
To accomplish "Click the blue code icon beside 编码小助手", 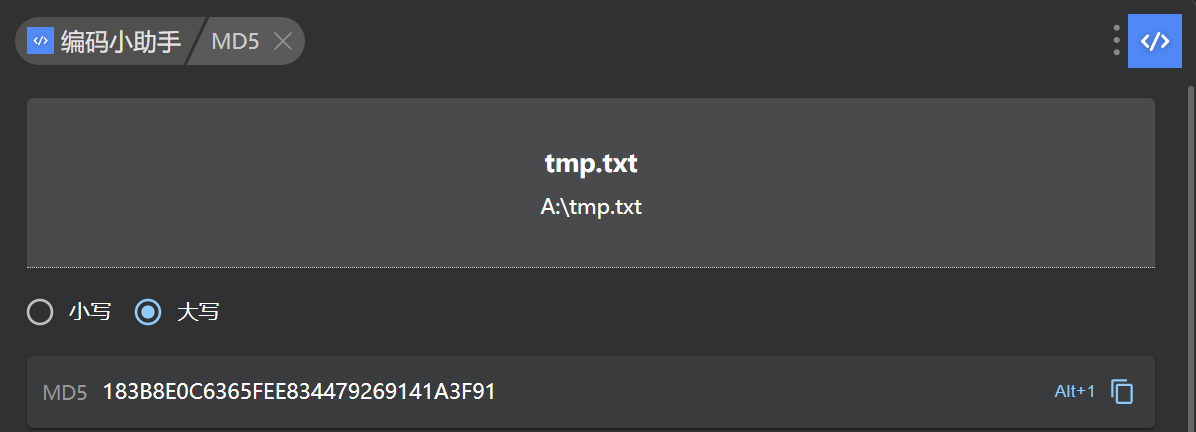I will point(40,41).
